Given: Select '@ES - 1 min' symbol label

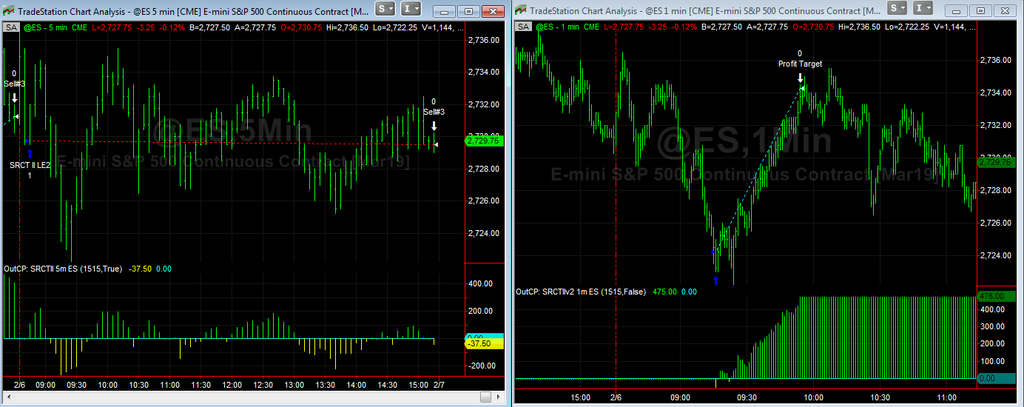Looking at the screenshot, I should pos(556,28).
